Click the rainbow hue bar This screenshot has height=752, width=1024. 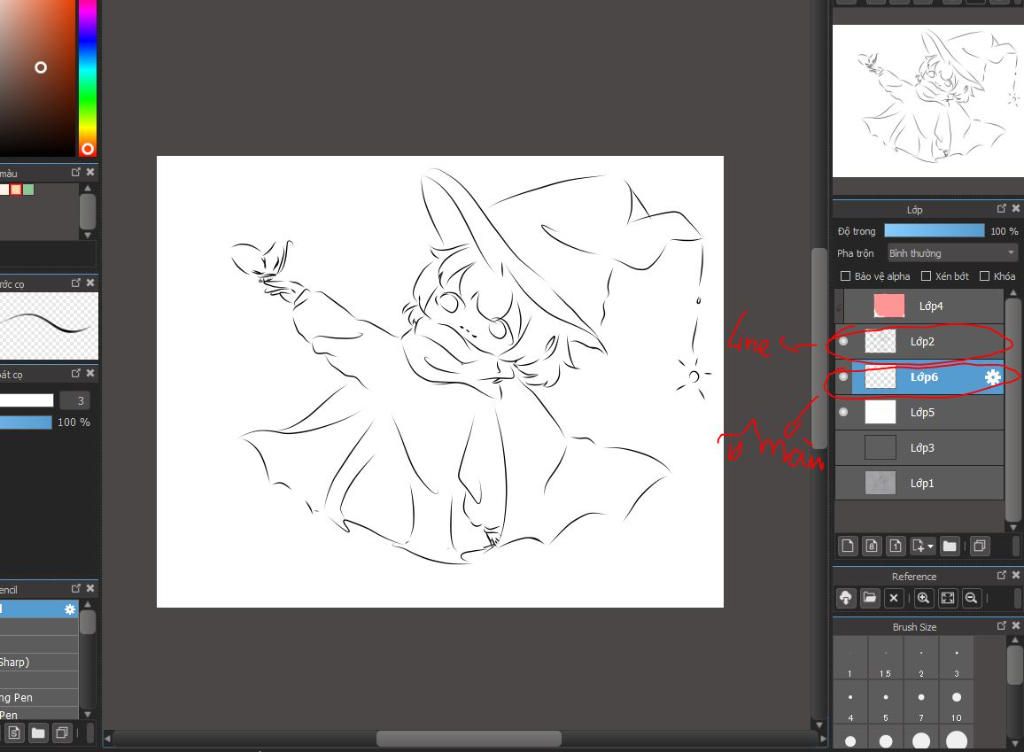pos(88,78)
